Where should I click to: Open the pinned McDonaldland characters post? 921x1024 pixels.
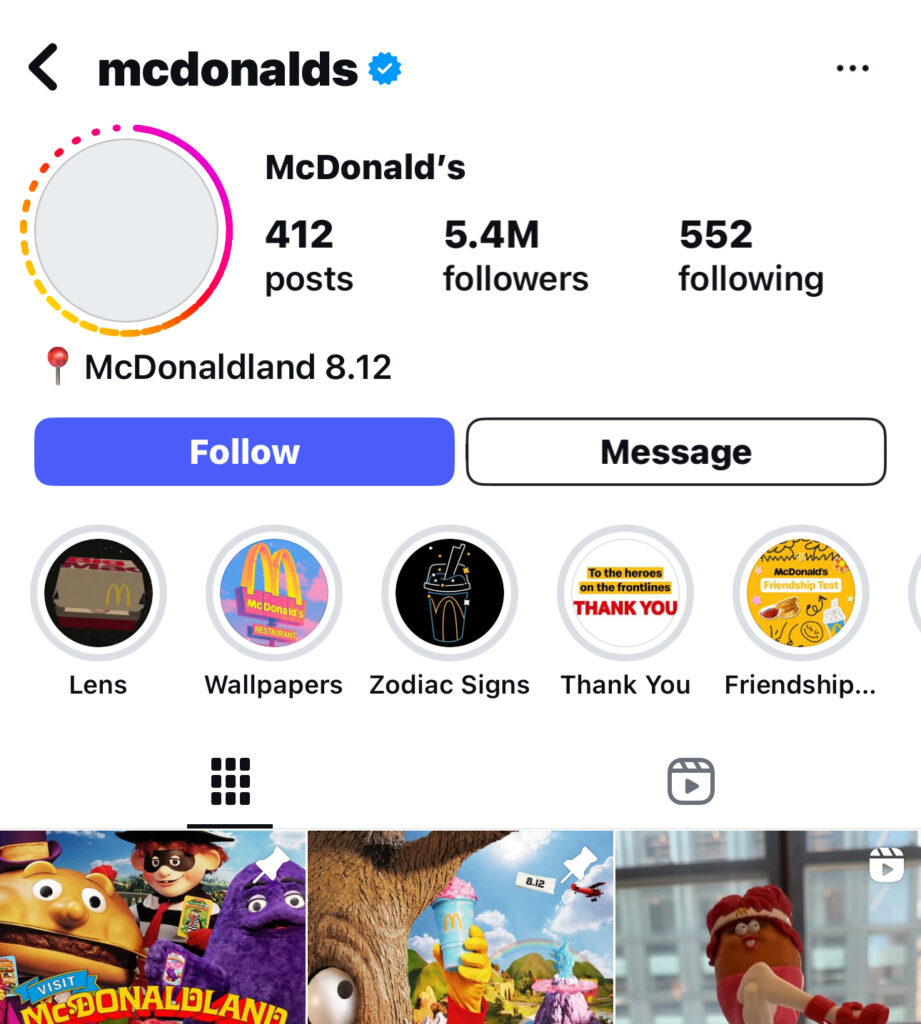(x=153, y=927)
